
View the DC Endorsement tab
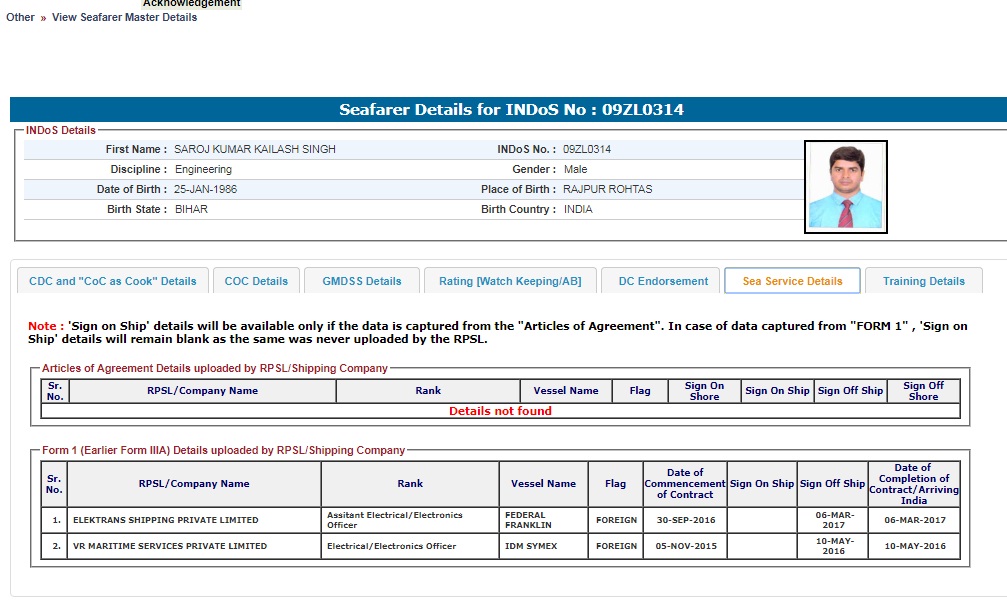point(663,281)
